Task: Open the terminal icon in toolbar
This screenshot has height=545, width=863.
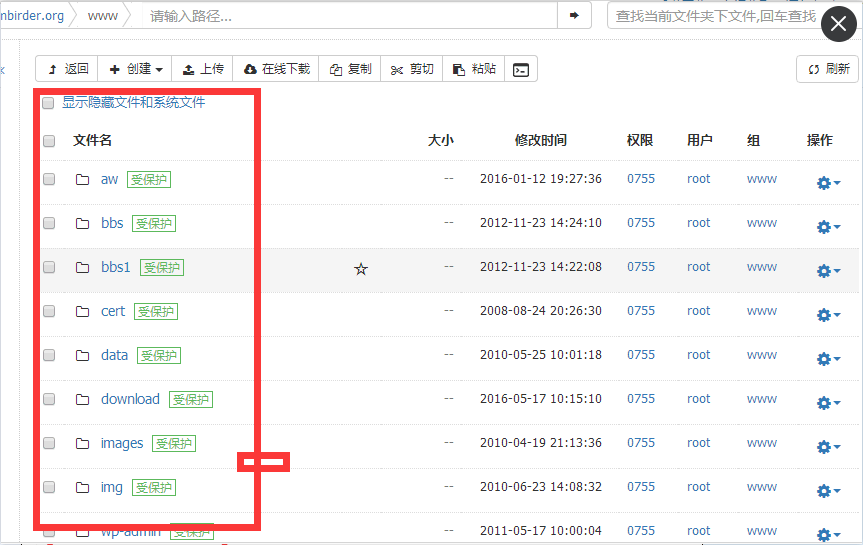Action: tap(521, 69)
